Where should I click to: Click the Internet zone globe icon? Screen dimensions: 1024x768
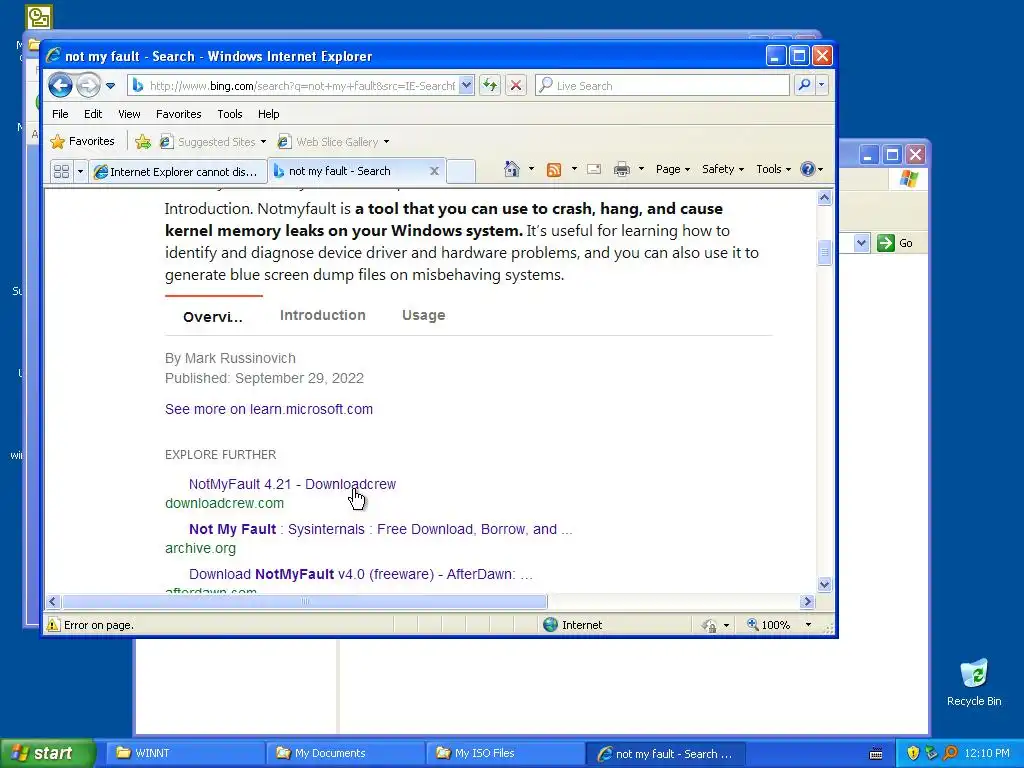[551, 625]
